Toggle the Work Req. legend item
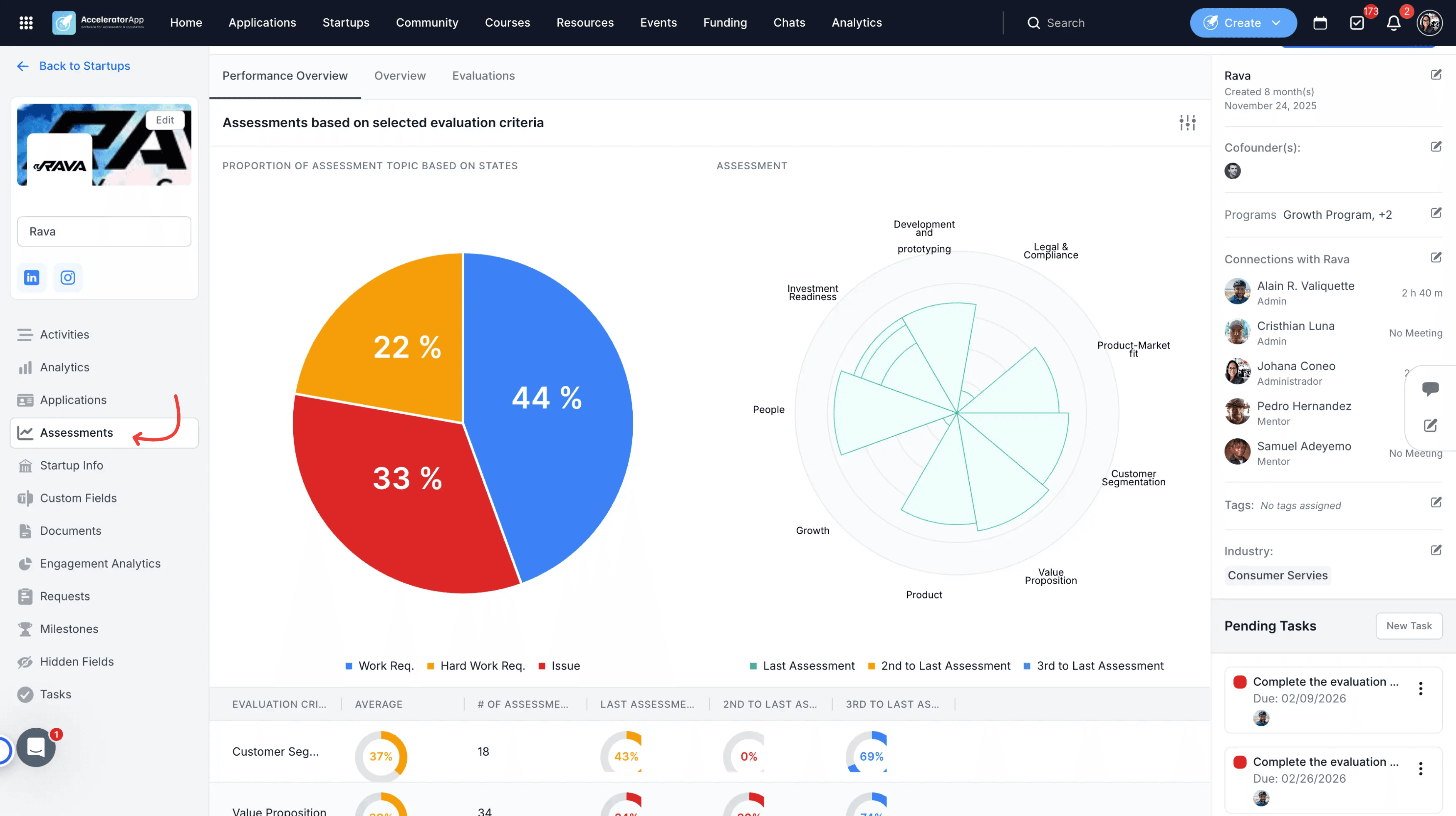 click(x=379, y=666)
